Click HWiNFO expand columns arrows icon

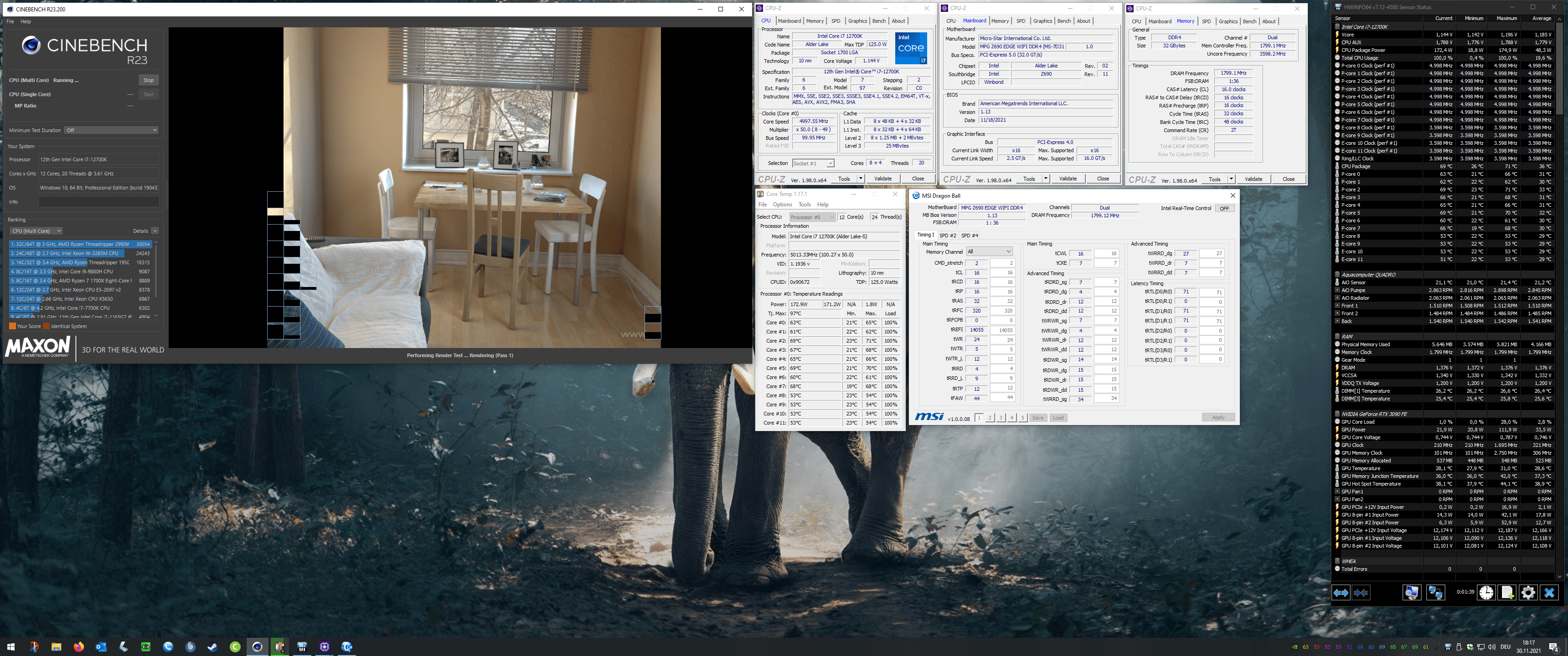point(1341,592)
